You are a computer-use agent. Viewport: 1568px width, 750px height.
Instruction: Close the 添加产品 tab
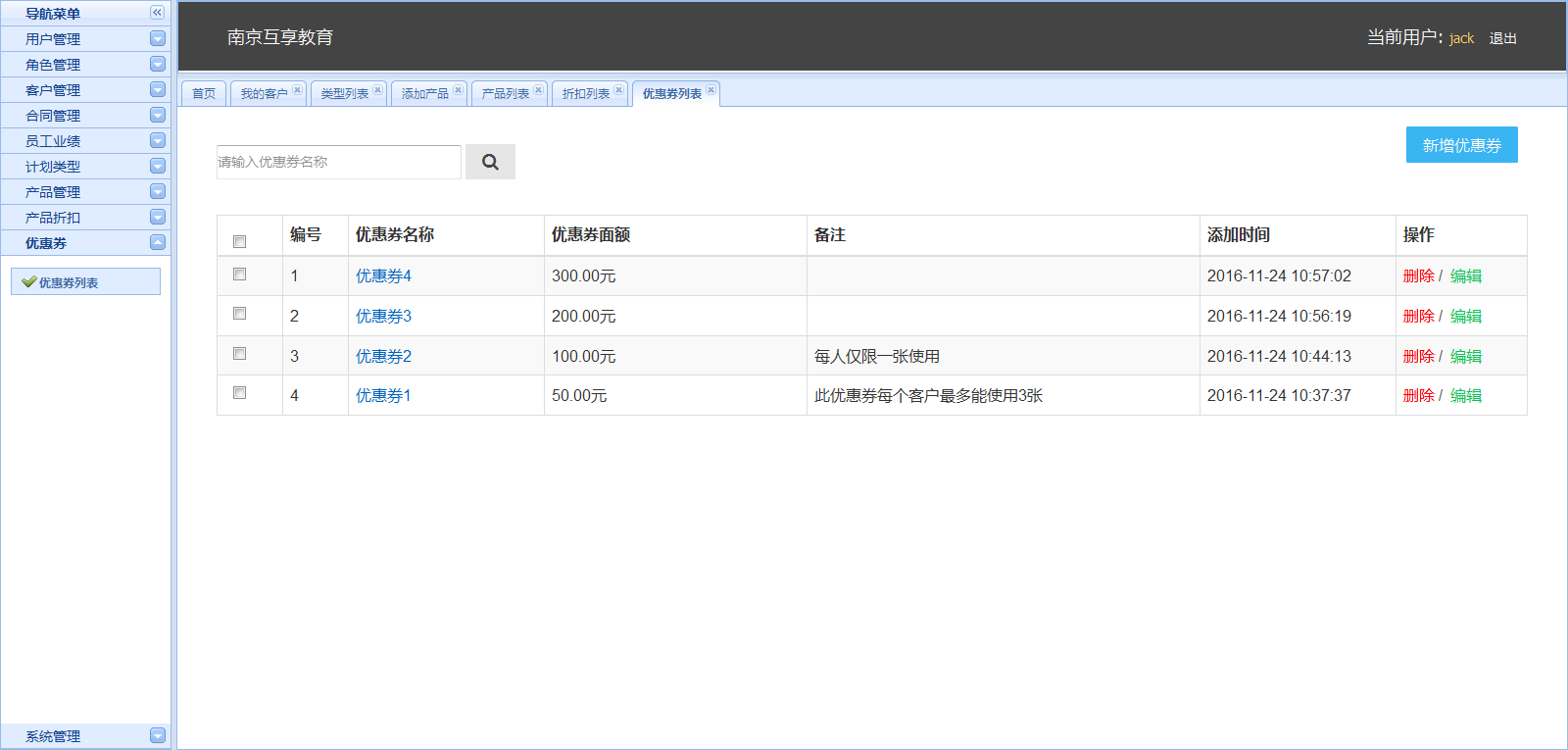(458, 90)
